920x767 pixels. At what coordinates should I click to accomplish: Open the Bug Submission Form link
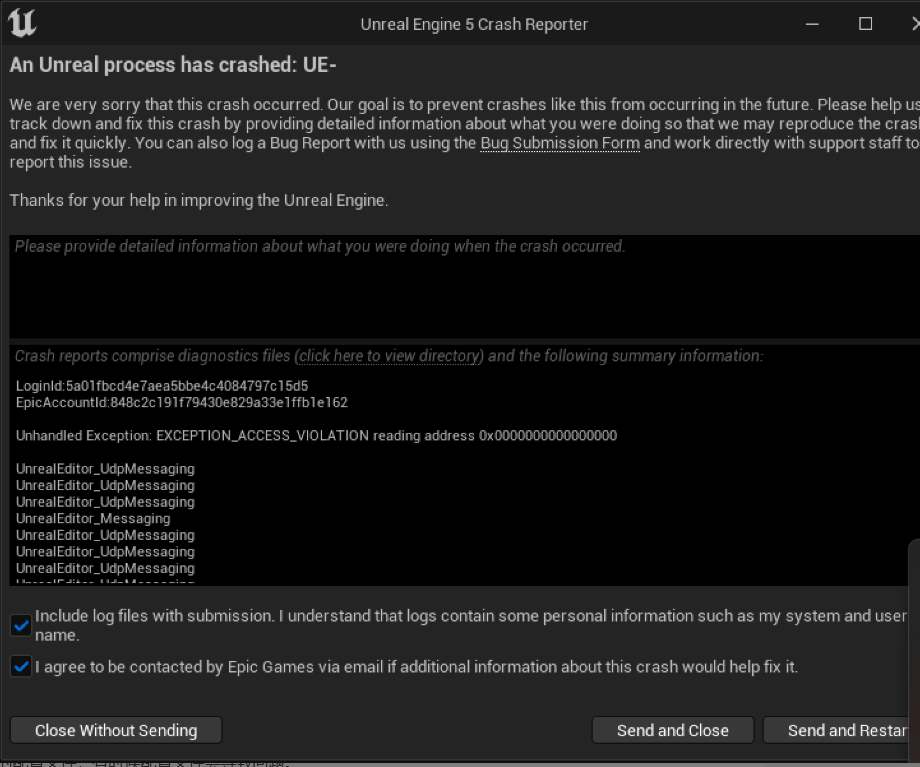click(x=560, y=143)
